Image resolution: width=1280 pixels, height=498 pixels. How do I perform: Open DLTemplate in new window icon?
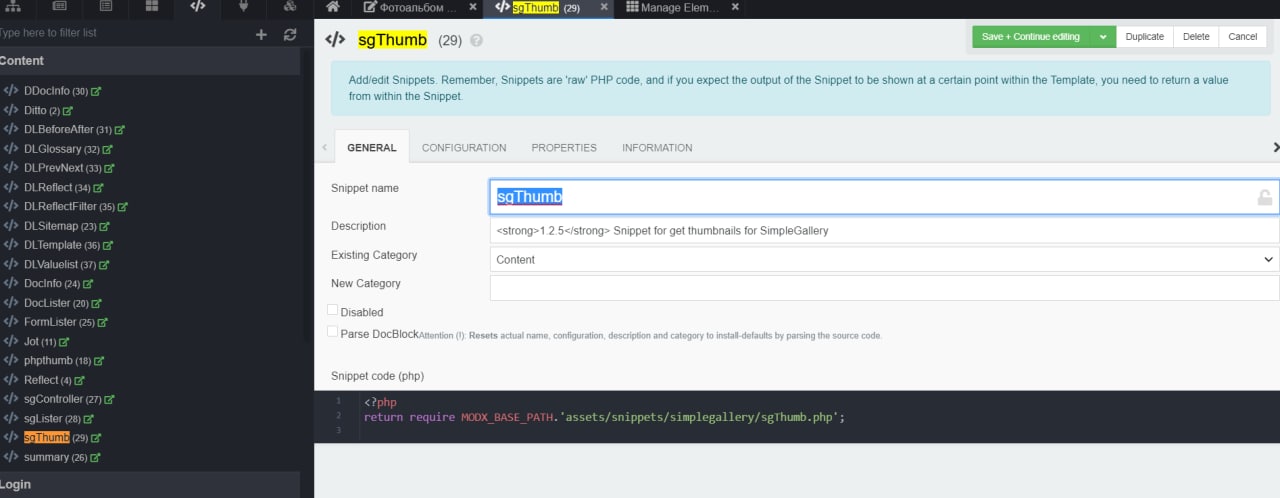tap(107, 245)
